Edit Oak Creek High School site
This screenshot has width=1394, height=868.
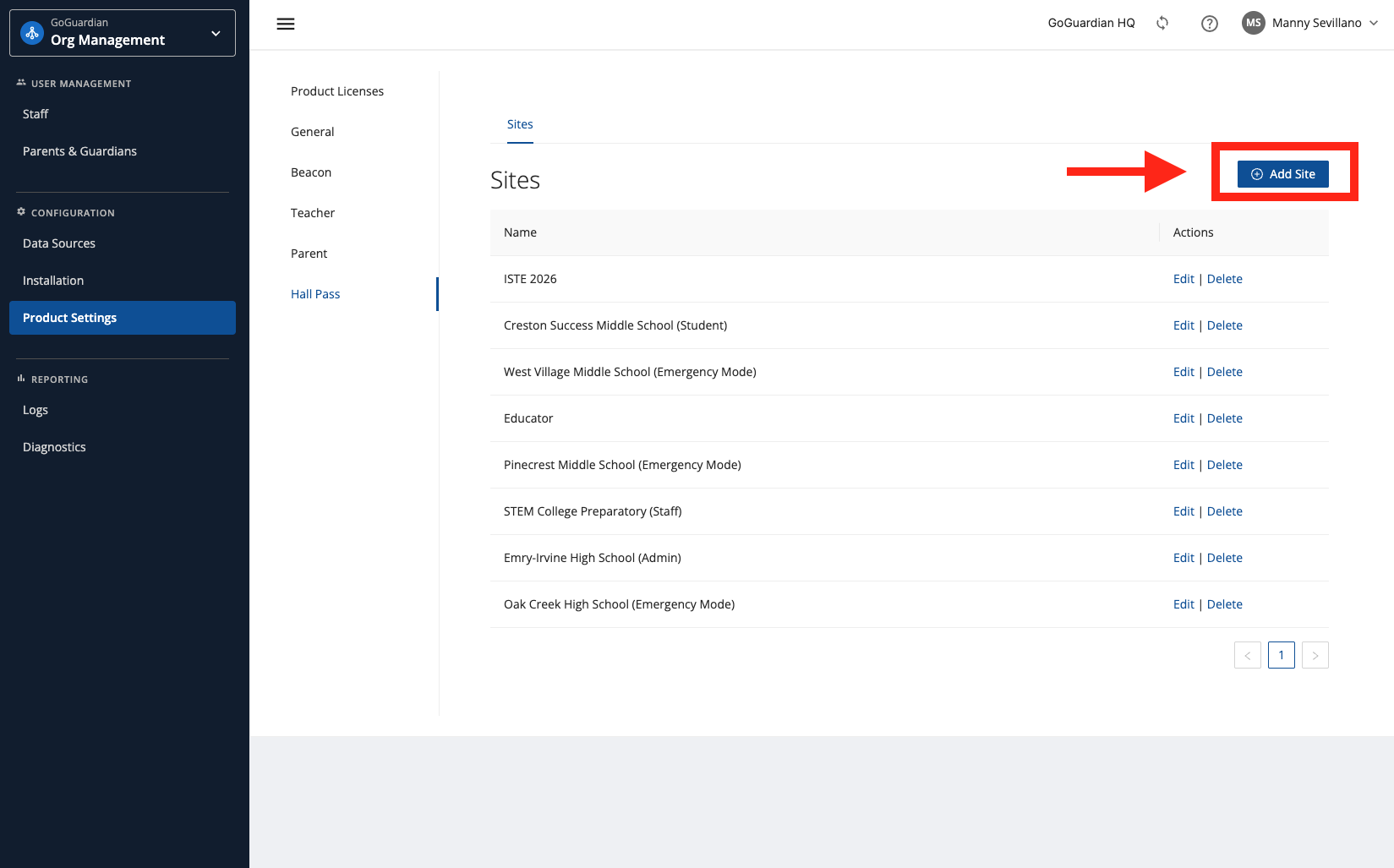[1184, 604]
